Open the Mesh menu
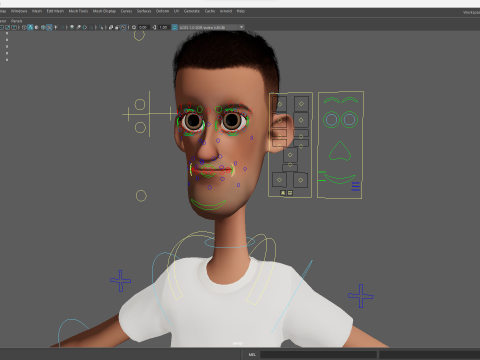 (37, 11)
